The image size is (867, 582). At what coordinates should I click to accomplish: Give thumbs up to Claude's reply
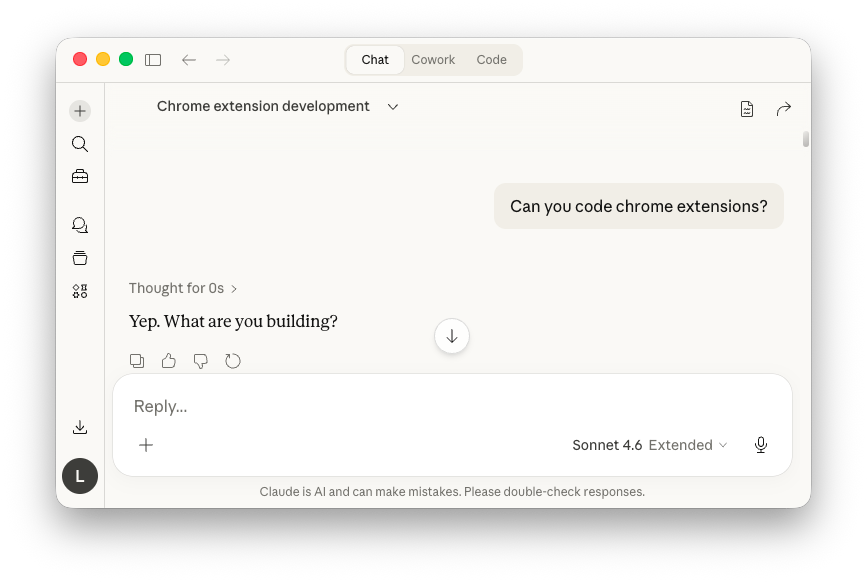pyautogui.click(x=168, y=360)
